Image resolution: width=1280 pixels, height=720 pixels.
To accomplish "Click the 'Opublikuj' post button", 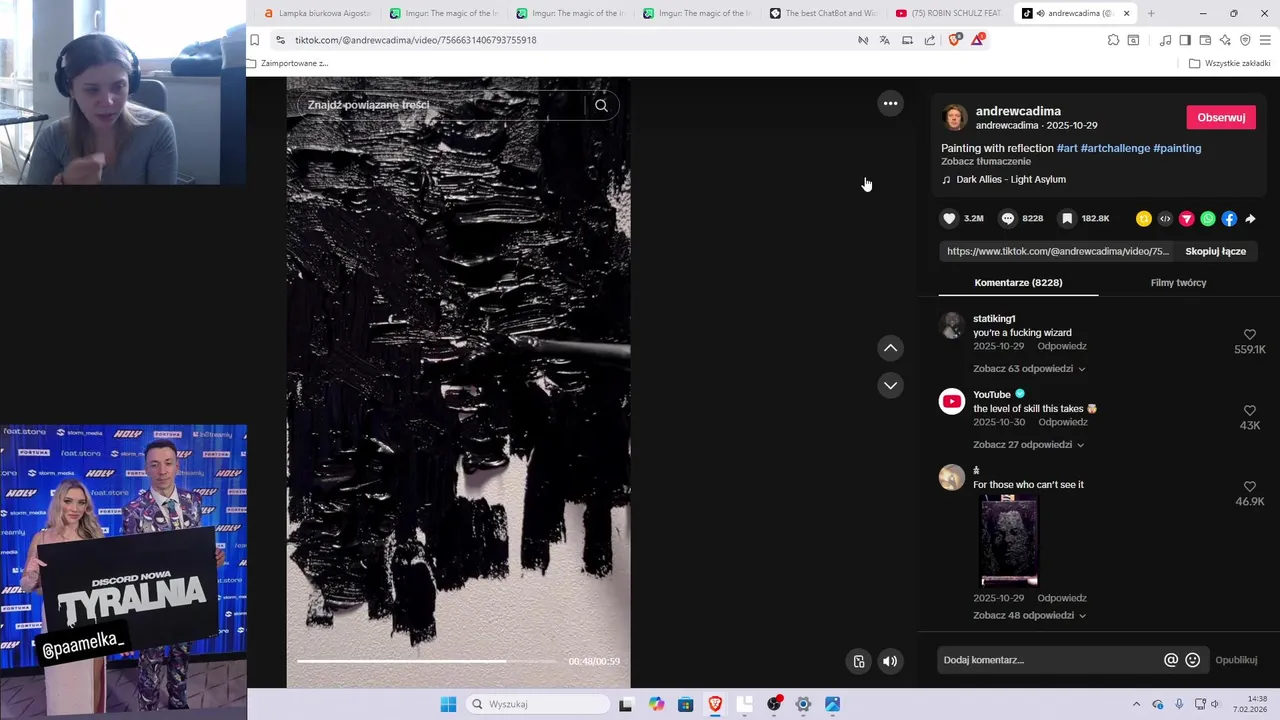I will point(1236,660).
